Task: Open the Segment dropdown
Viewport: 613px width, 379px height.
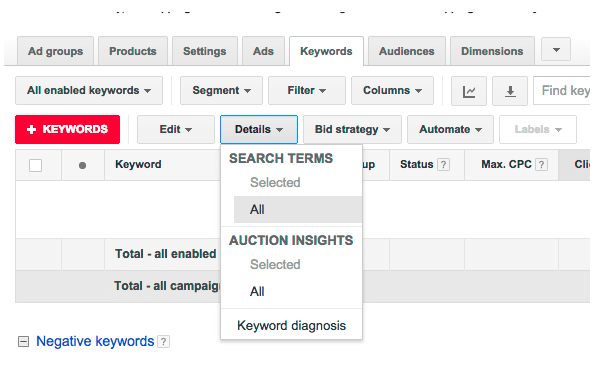Action: [x=221, y=91]
